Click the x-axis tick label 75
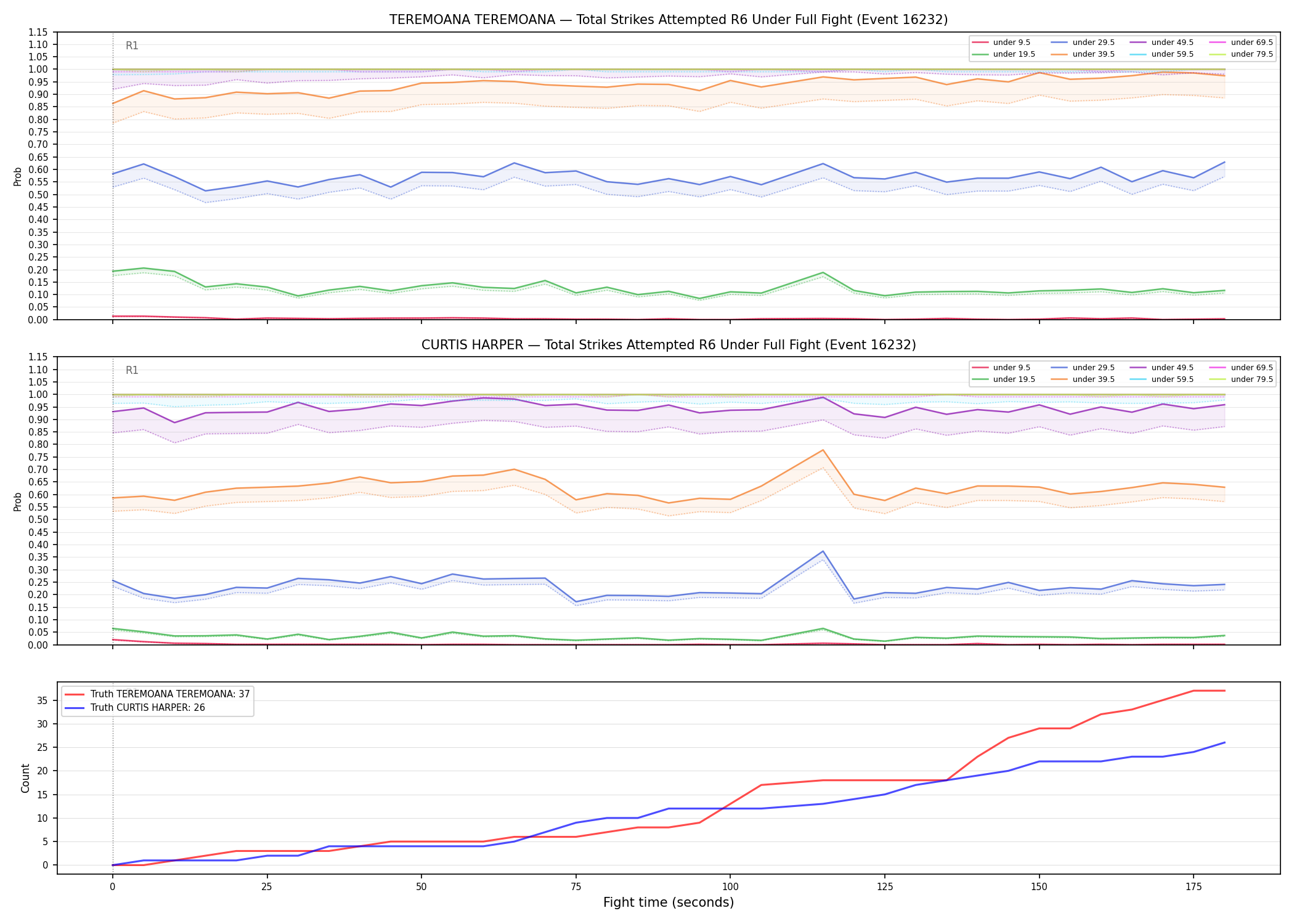The width and height of the screenshot is (1294, 924). (x=576, y=887)
